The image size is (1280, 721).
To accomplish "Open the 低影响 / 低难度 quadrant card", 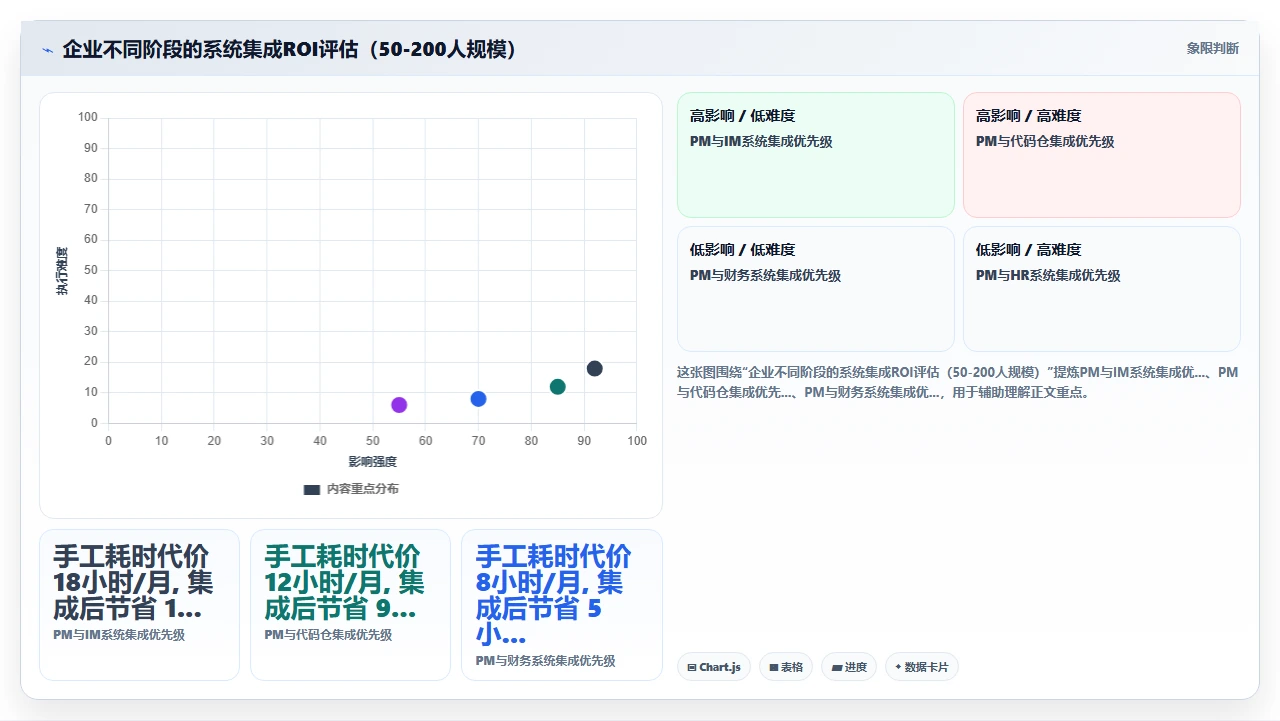I will point(816,289).
